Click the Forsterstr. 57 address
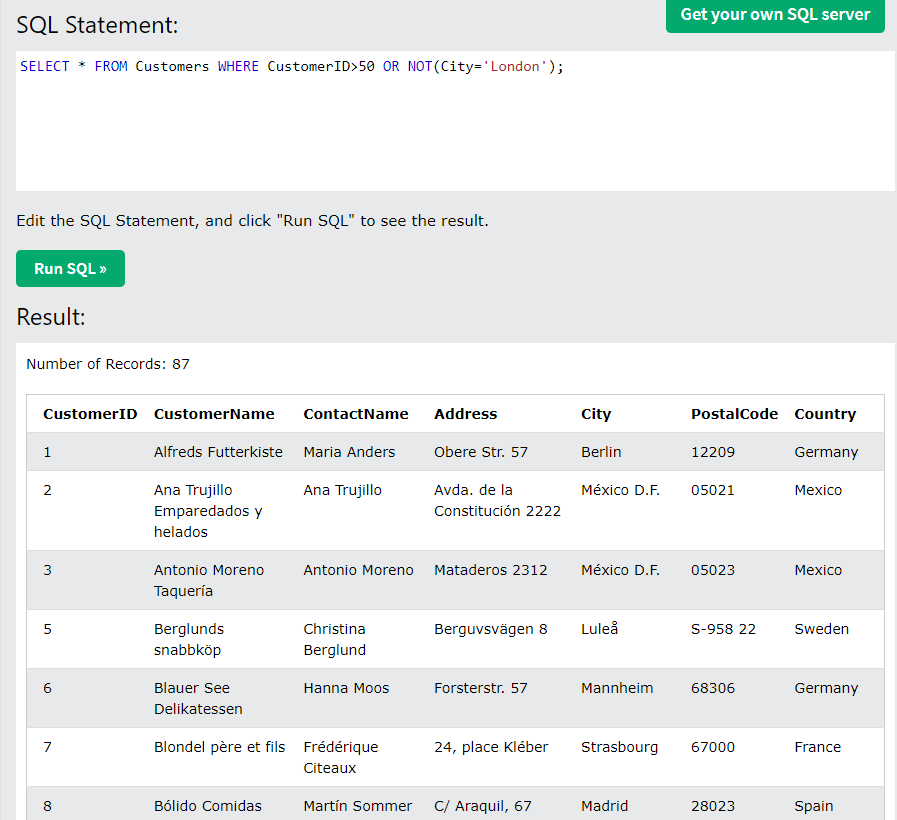The width and height of the screenshot is (897, 820). click(x=481, y=688)
